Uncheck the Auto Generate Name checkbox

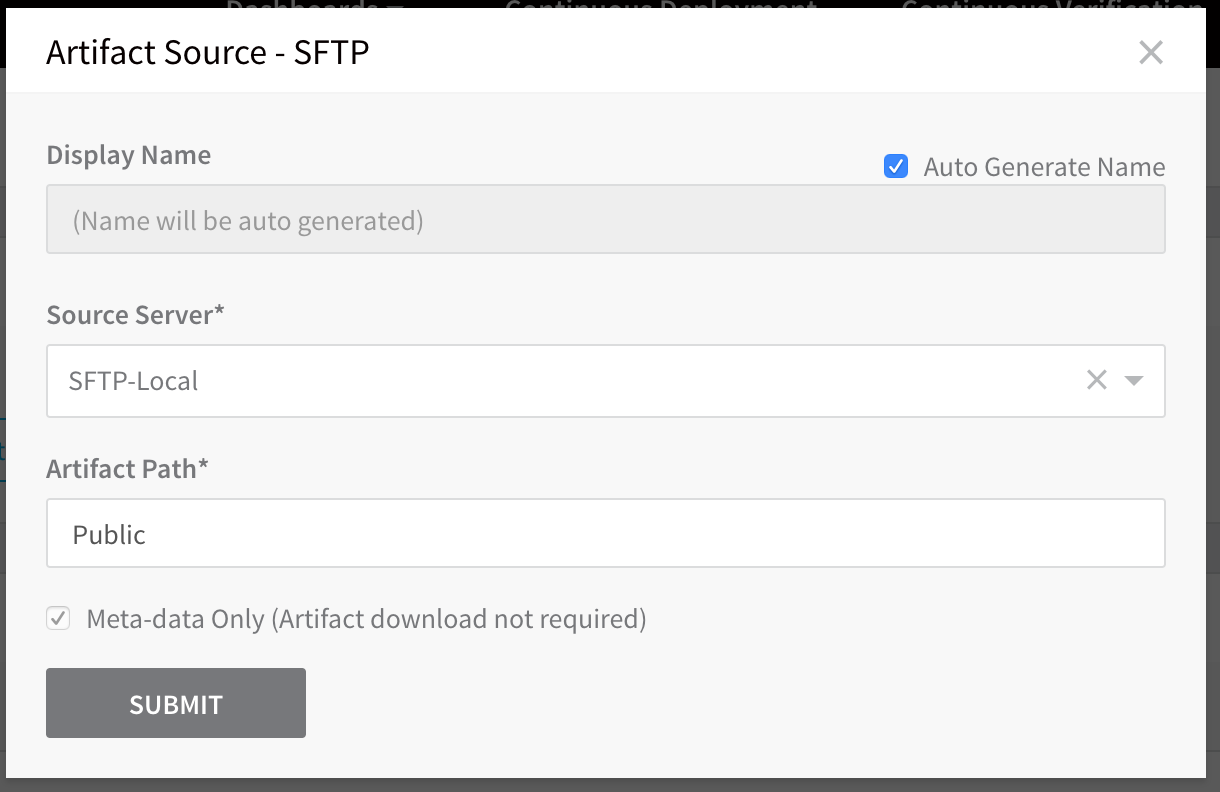896,166
